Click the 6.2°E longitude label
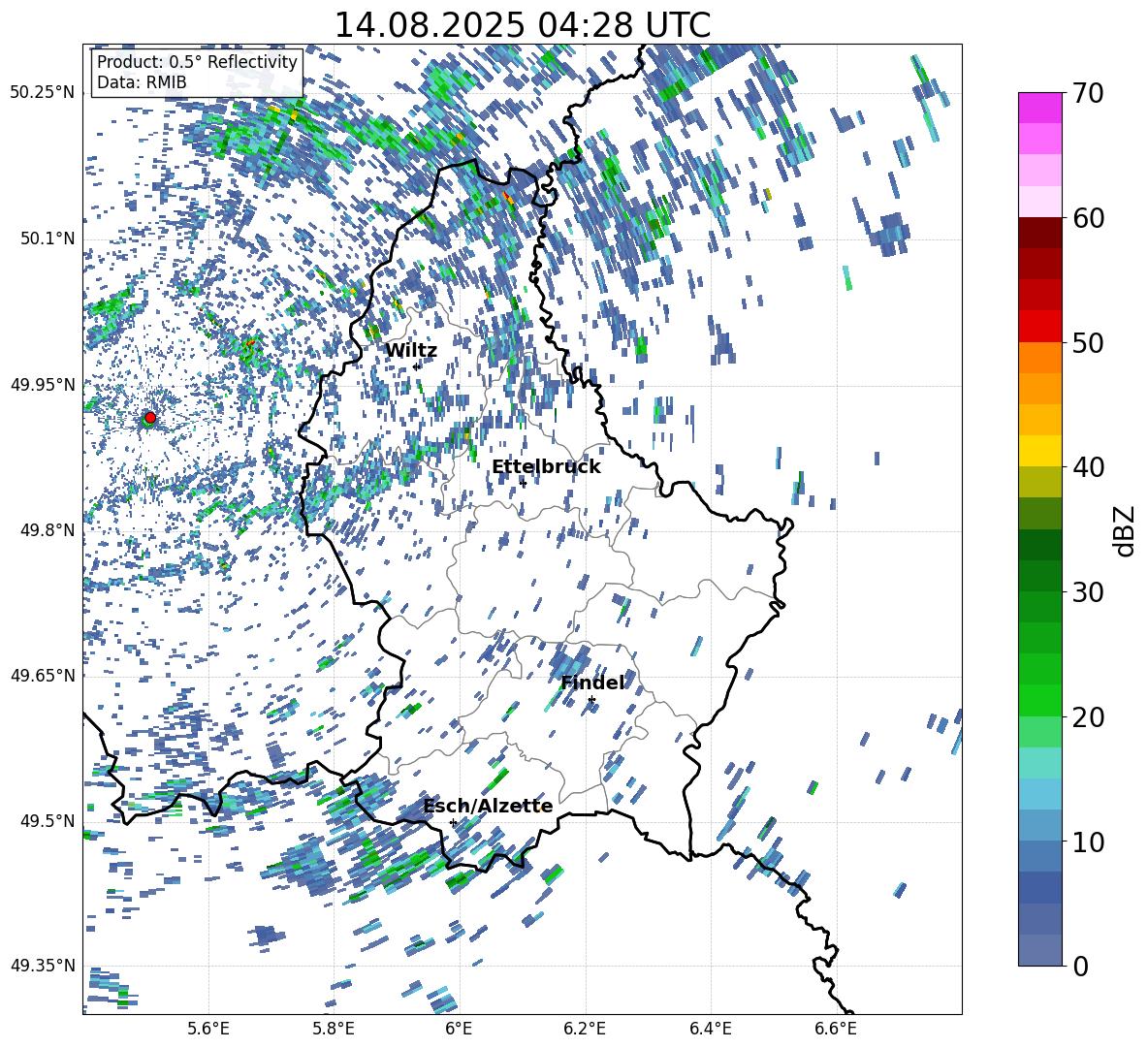Screen dimensions: 1148x1048 tap(585, 1029)
